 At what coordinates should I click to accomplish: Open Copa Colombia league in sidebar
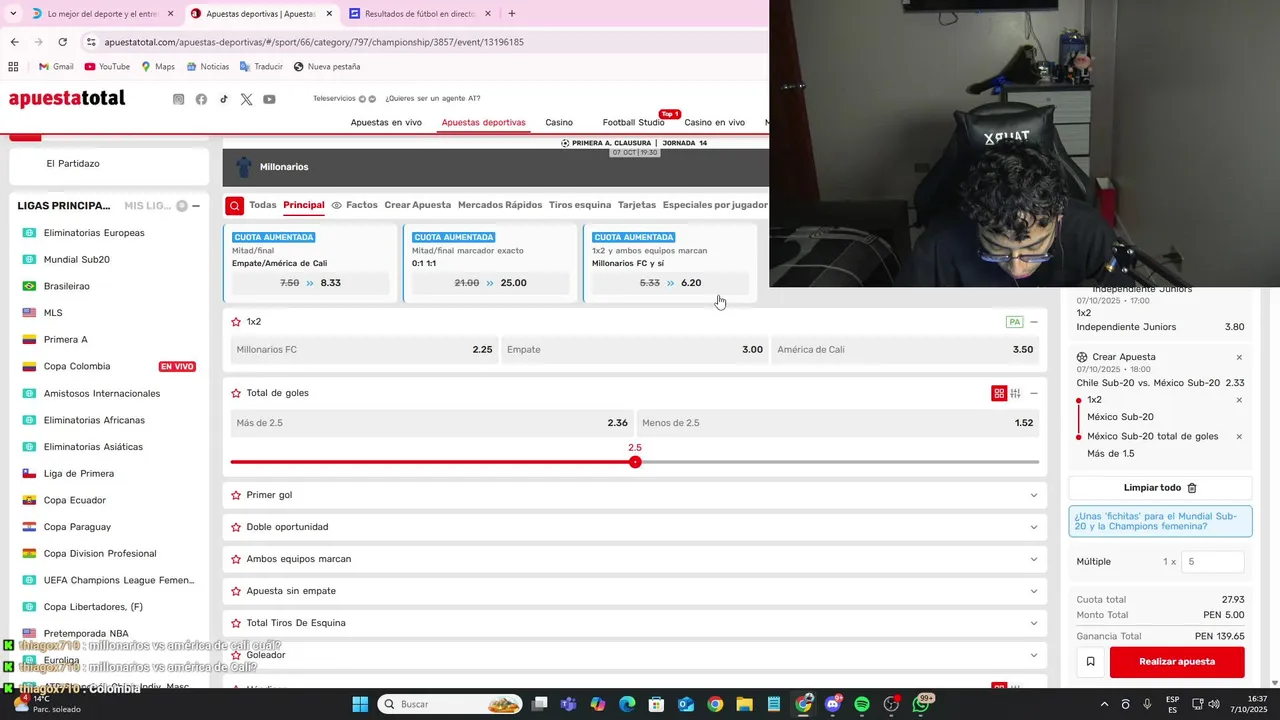tap(77, 366)
